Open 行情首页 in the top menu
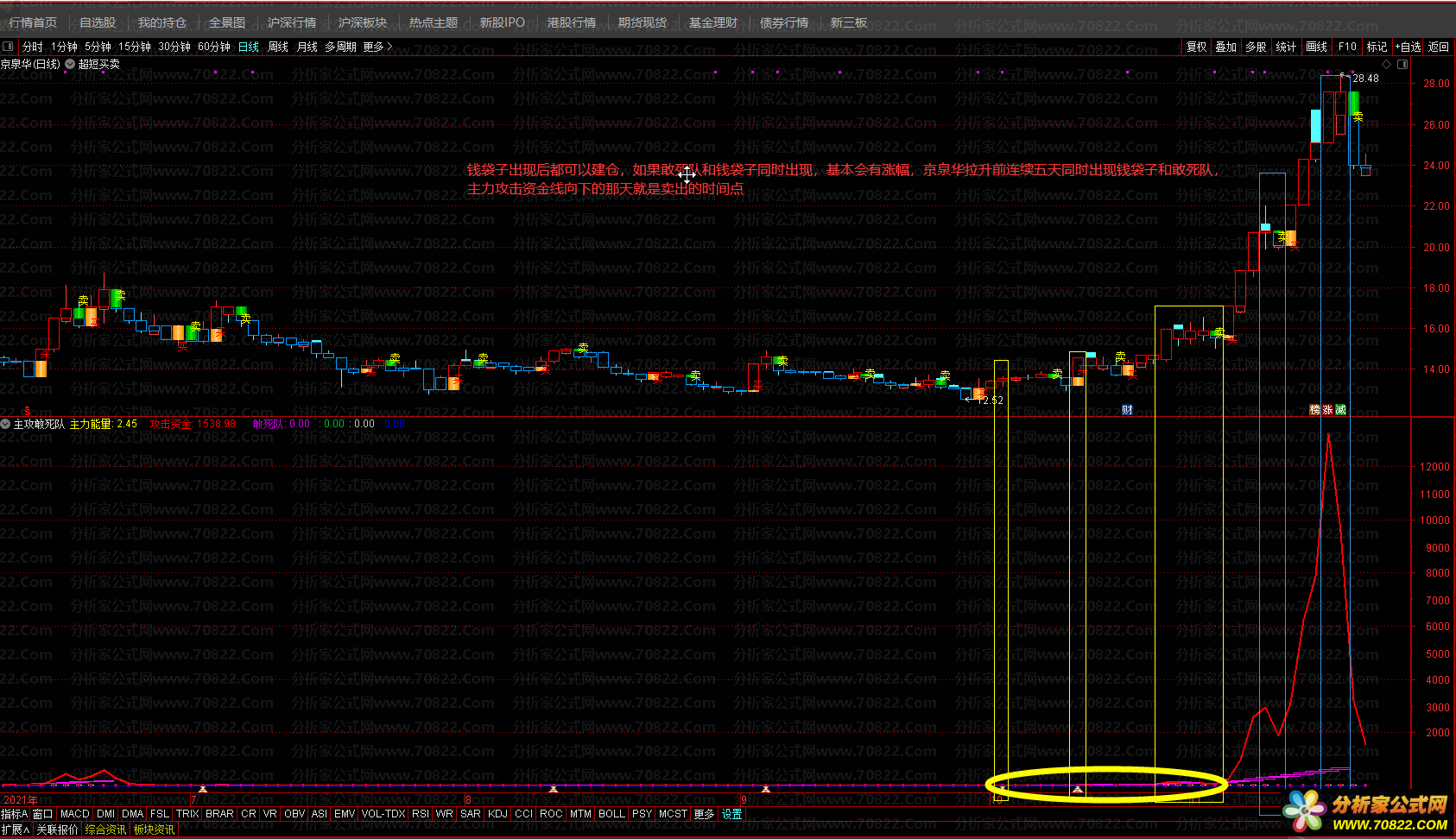Screen dimensions: 1456x839 coord(33,22)
